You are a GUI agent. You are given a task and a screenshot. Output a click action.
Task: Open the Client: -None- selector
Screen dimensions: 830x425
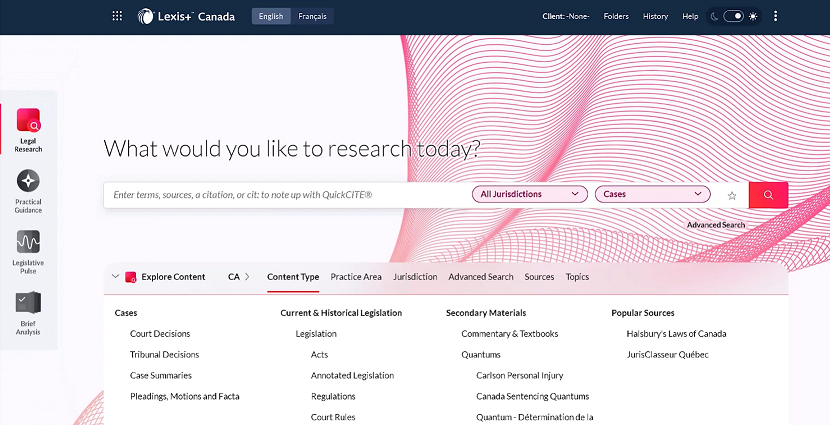(x=566, y=16)
